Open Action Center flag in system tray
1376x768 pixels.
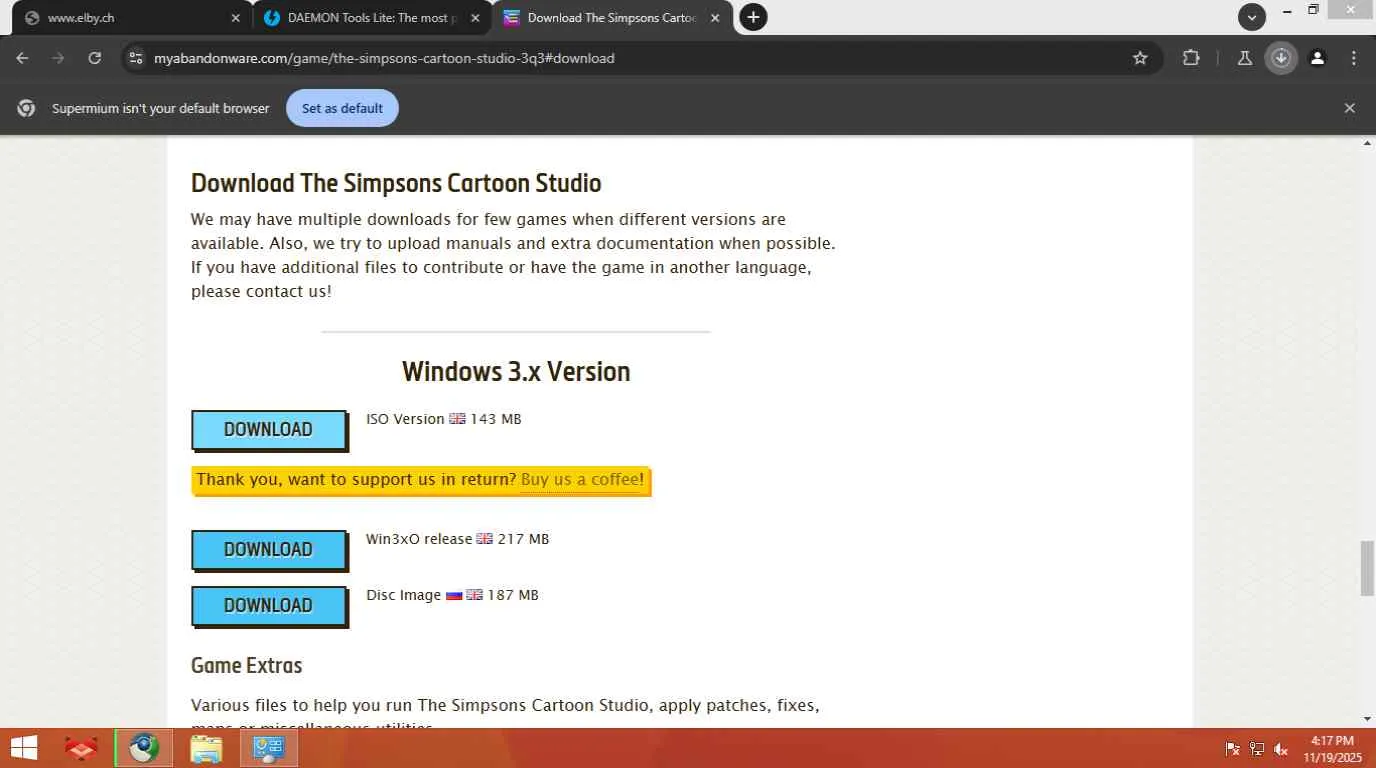click(1232, 749)
